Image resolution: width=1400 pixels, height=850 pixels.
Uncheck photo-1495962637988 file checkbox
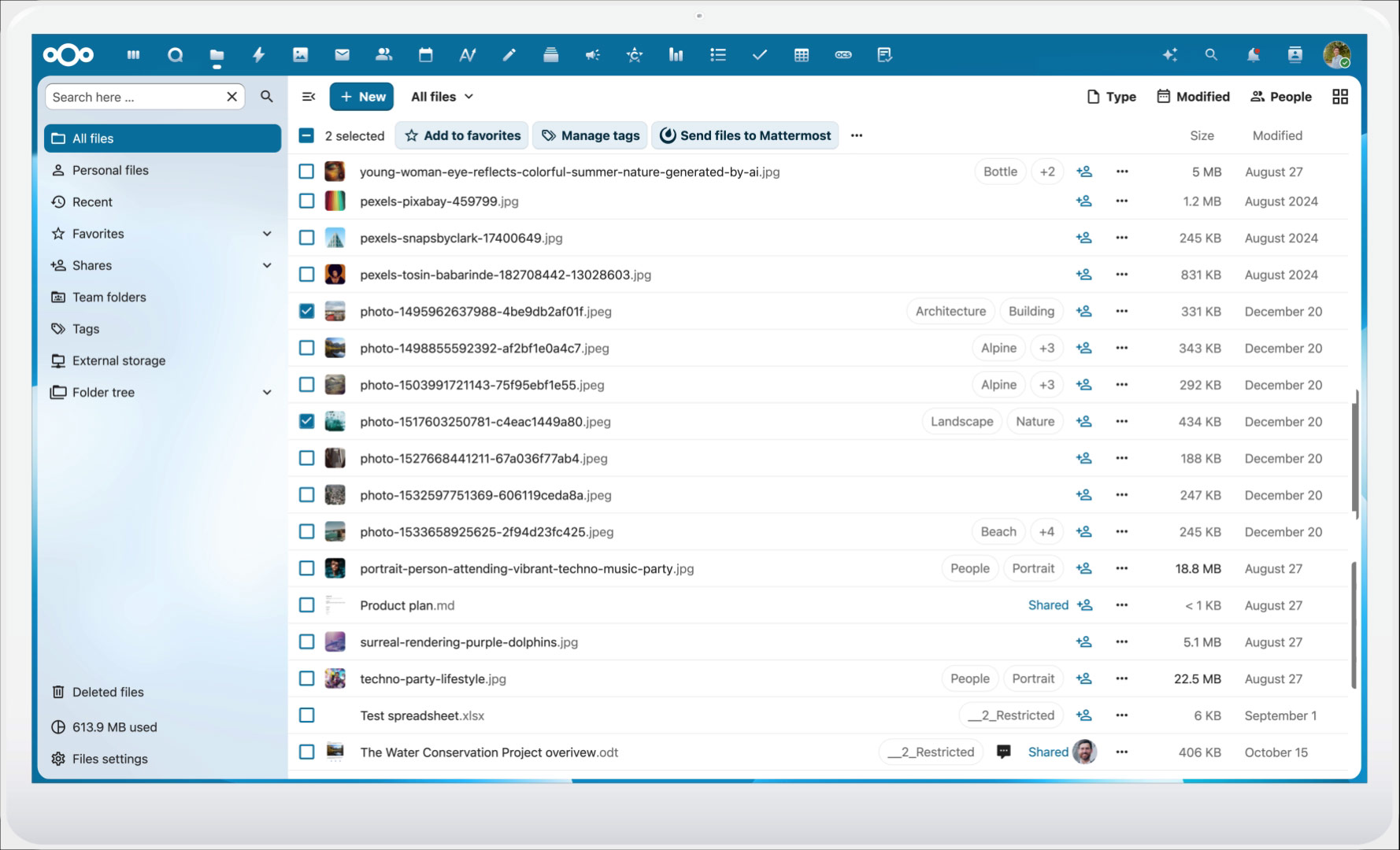[x=306, y=312]
